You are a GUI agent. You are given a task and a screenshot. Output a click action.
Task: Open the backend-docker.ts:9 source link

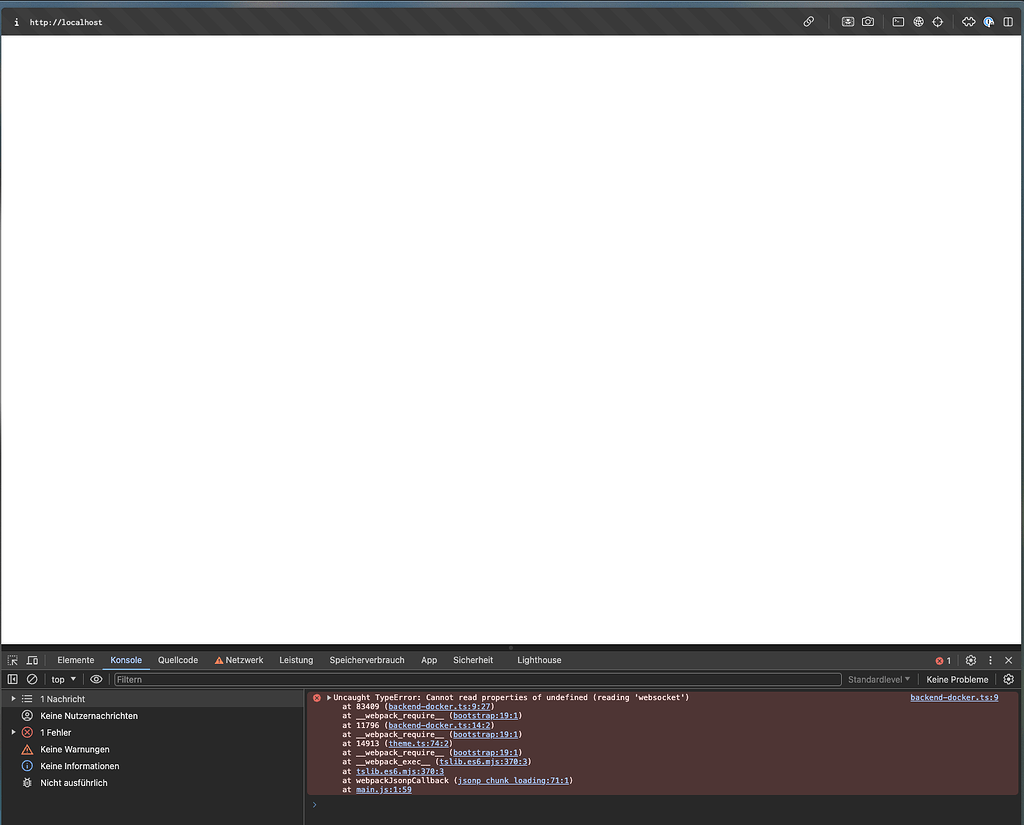(x=953, y=697)
